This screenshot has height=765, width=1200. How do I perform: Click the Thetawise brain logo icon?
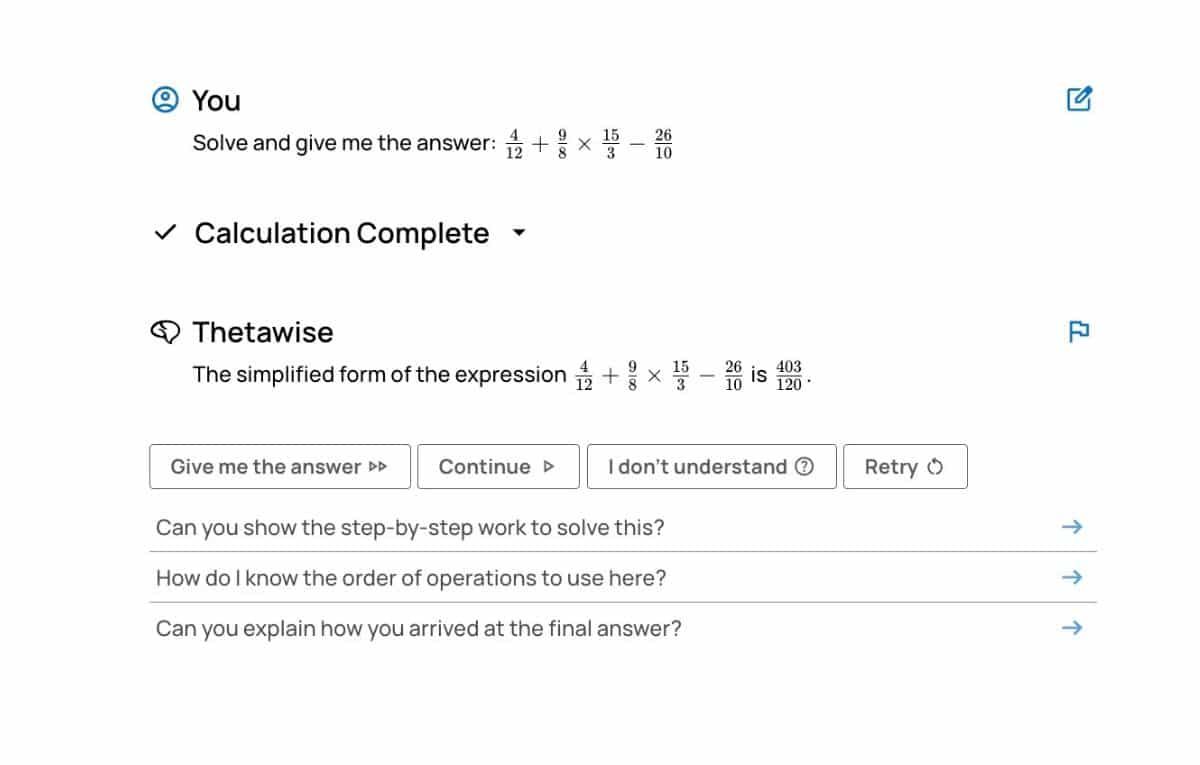pyautogui.click(x=165, y=332)
